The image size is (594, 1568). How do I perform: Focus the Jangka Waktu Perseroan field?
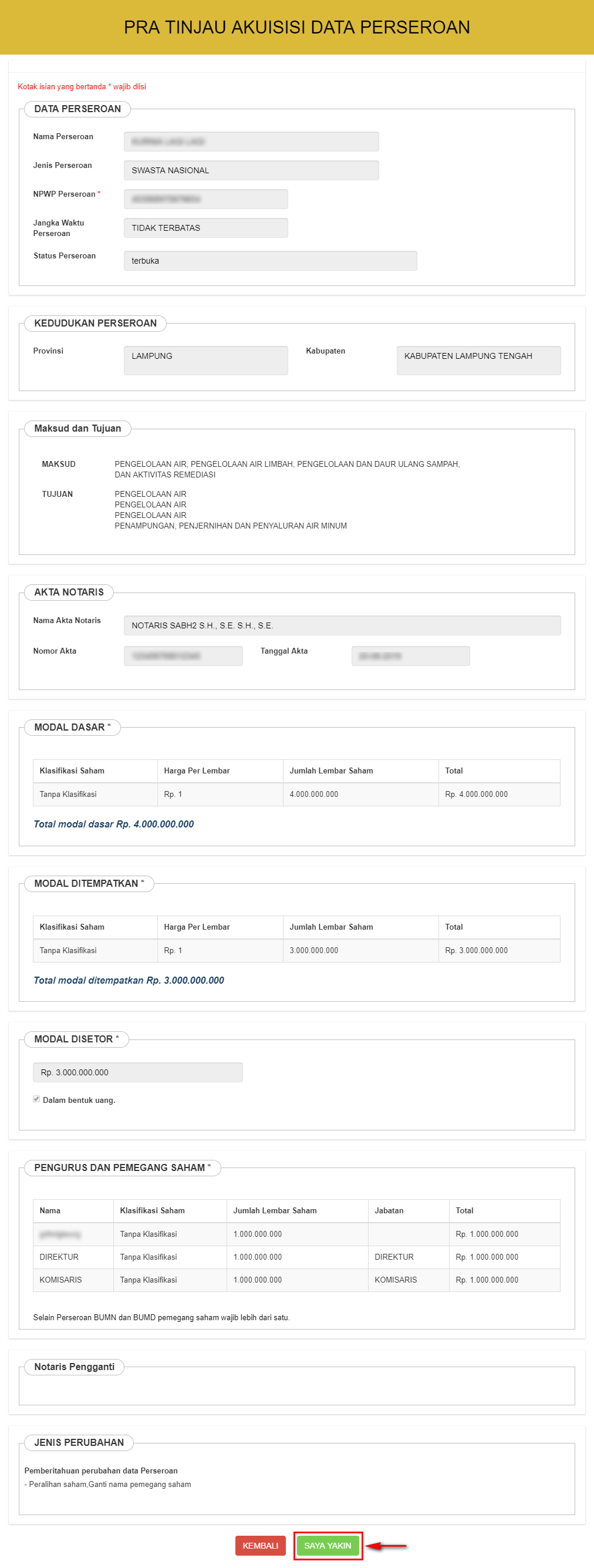[205, 228]
